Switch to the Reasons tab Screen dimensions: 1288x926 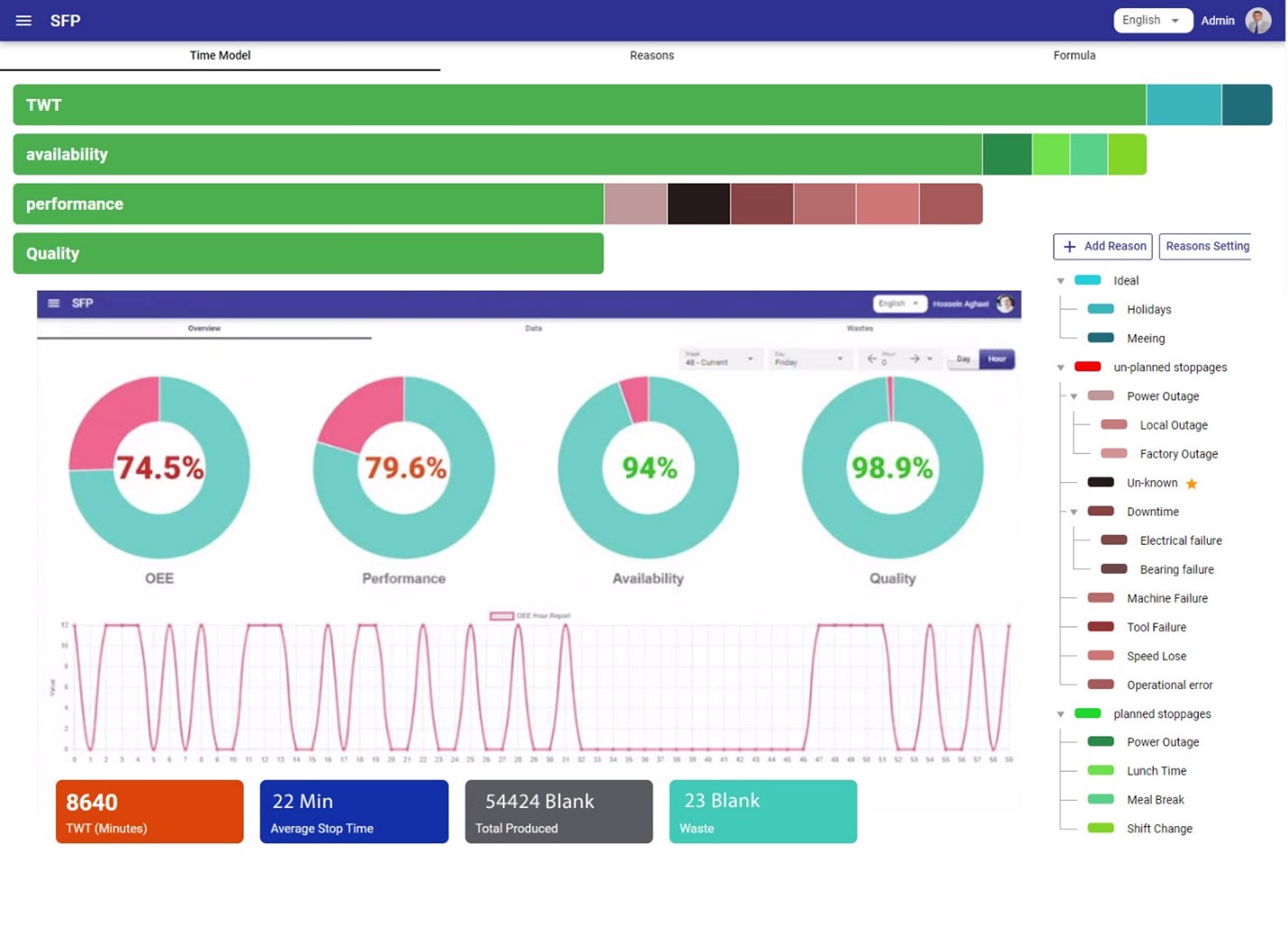[x=652, y=56]
